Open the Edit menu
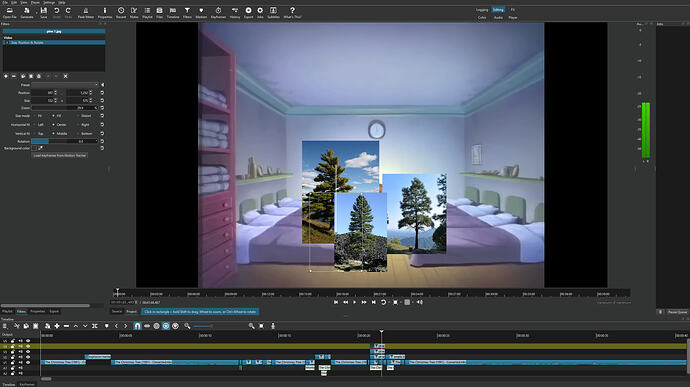 pyautogui.click(x=14, y=3)
